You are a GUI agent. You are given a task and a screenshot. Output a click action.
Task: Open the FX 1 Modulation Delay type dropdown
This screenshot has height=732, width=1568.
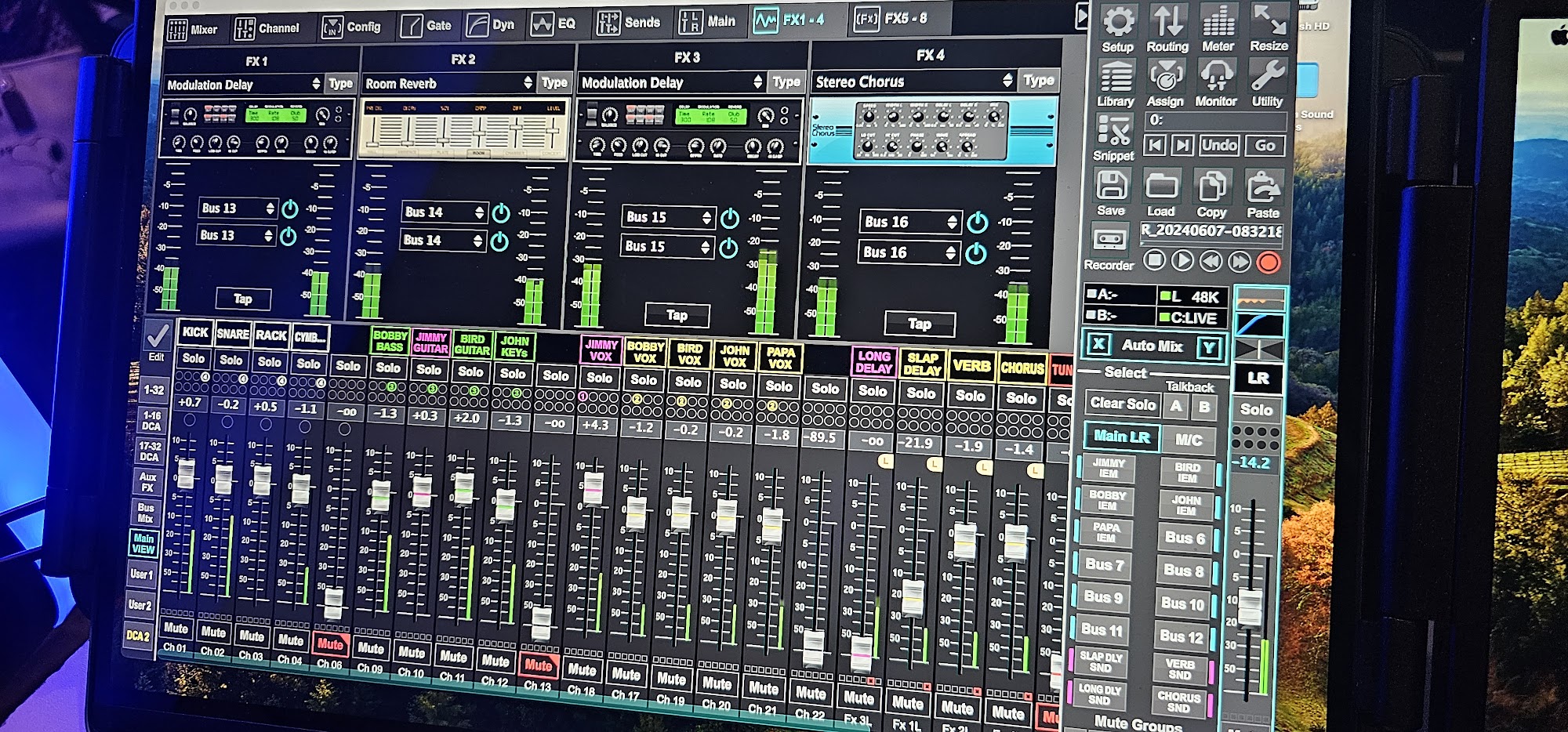click(x=245, y=85)
